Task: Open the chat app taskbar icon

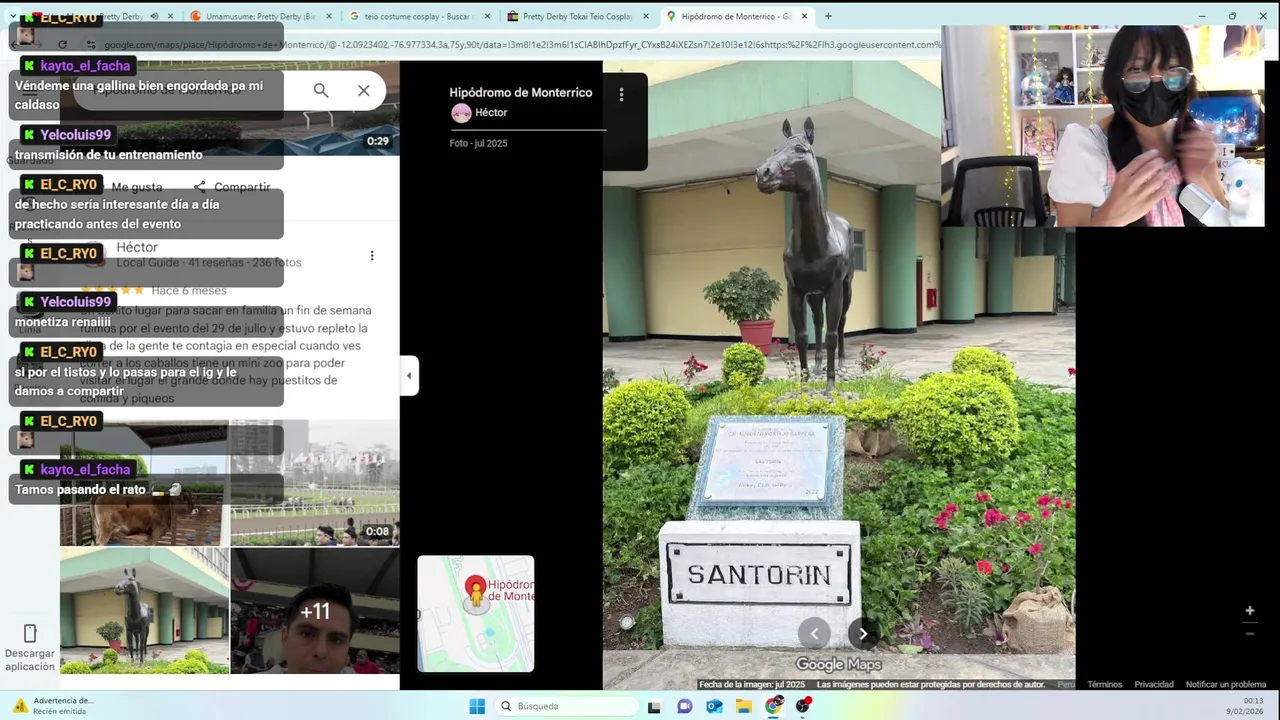Action: (684, 706)
